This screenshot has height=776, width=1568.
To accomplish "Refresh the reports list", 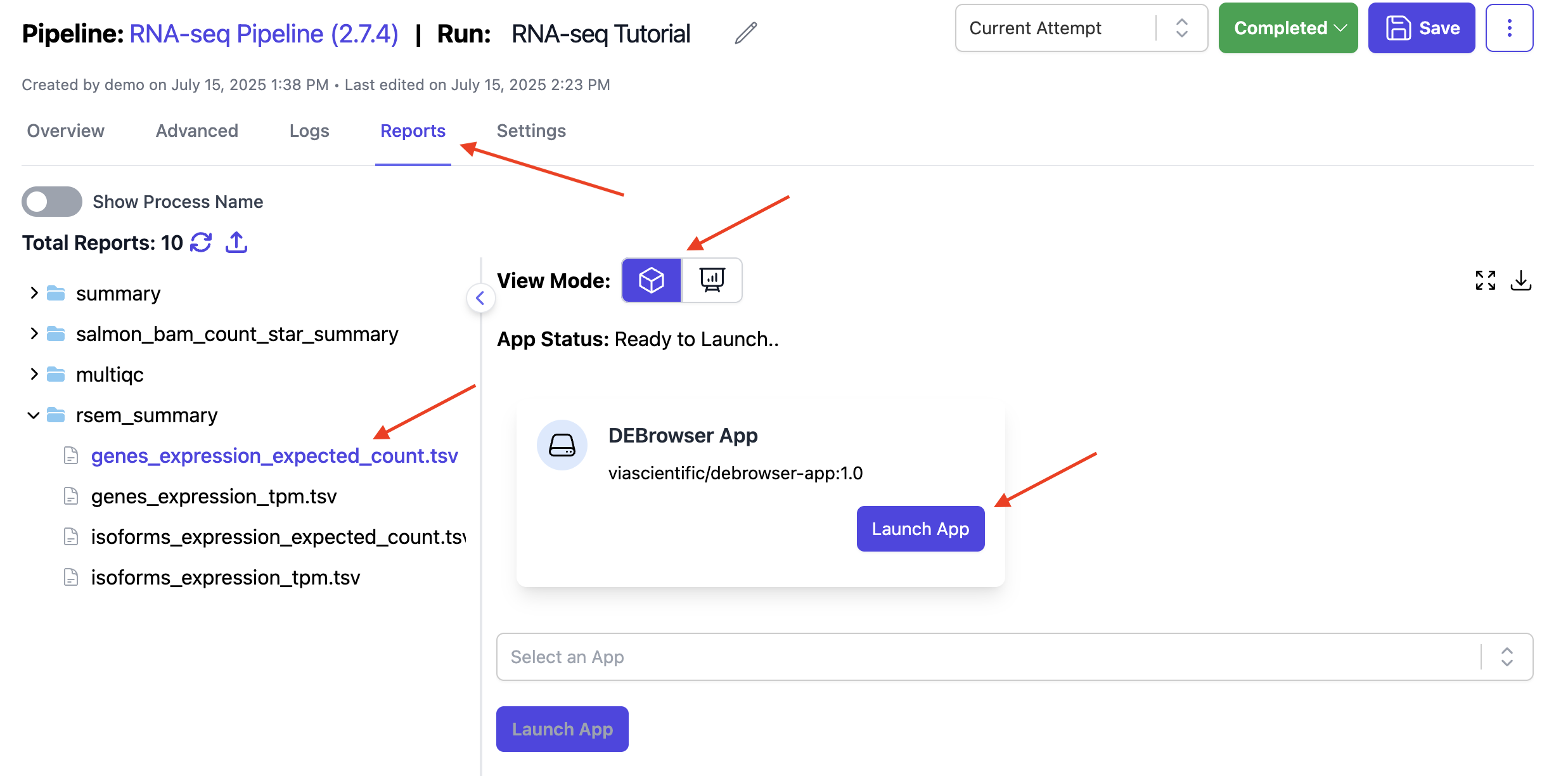I will click(201, 242).
